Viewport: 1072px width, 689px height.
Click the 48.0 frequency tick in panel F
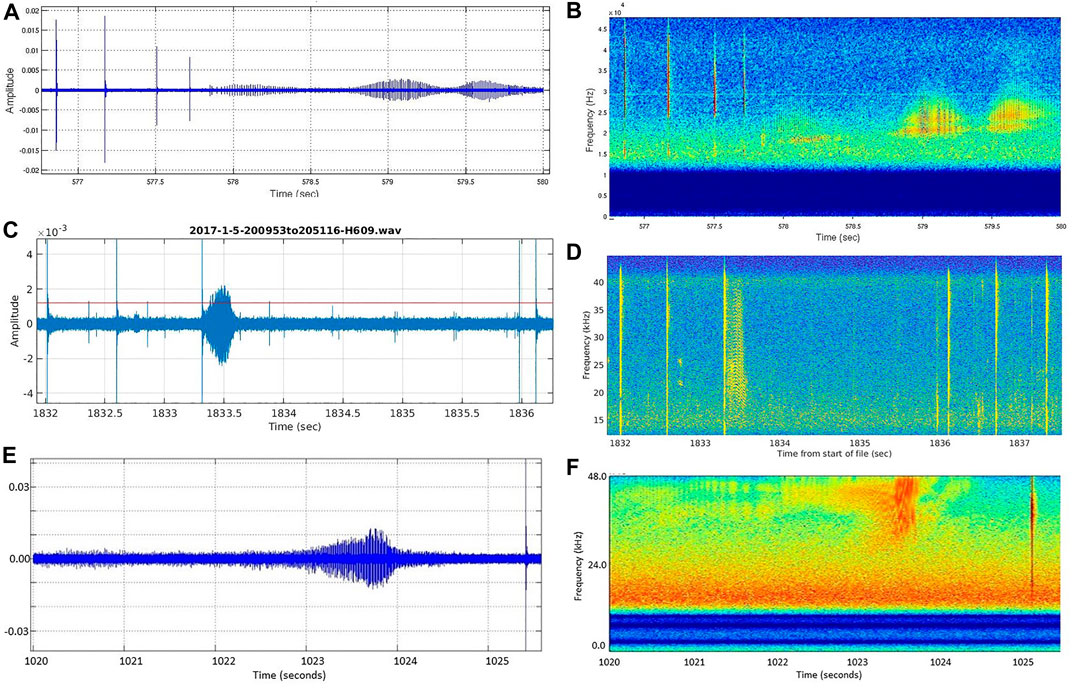(x=596, y=476)
